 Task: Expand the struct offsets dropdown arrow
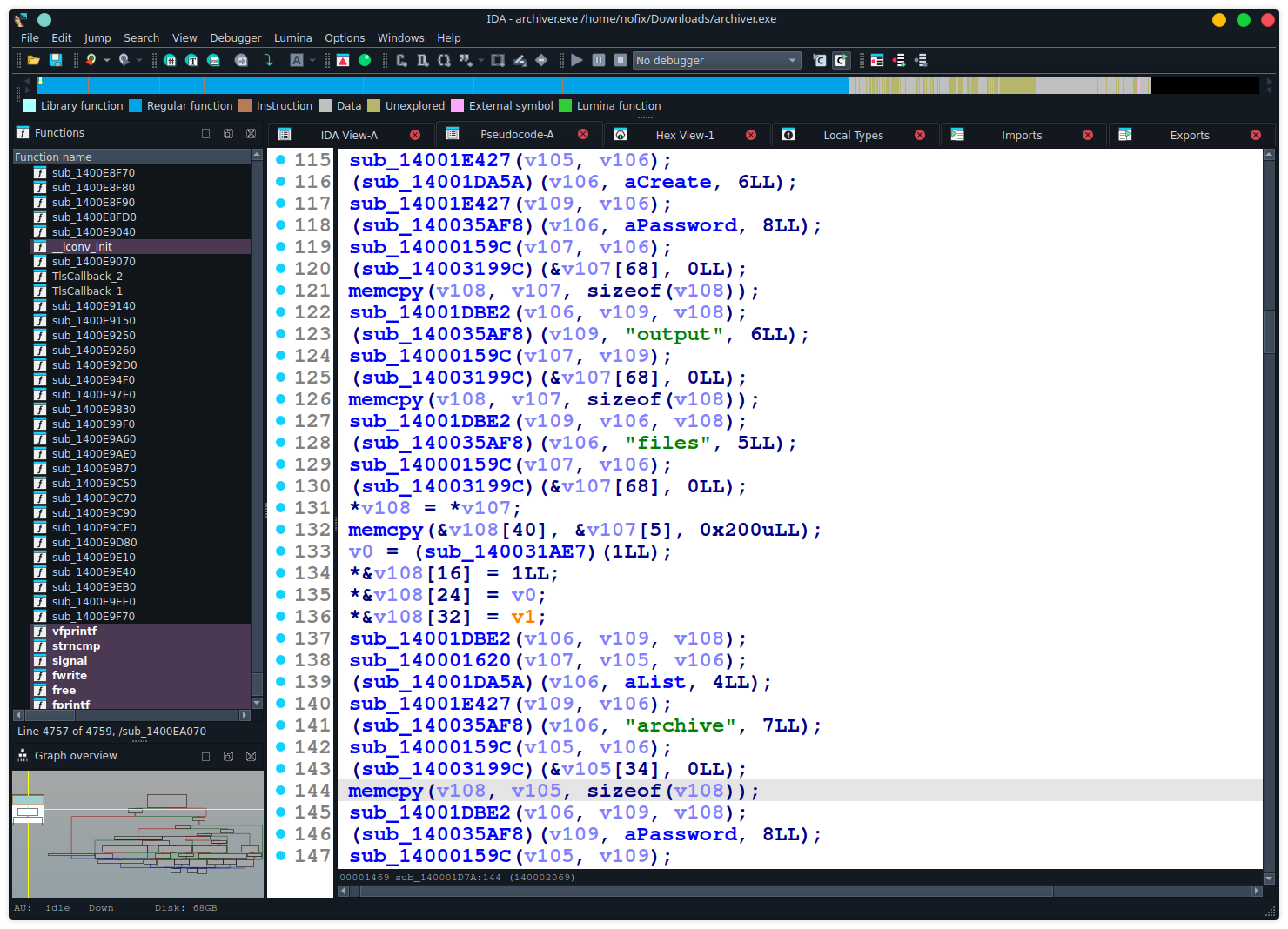click(x=480, y=60)
